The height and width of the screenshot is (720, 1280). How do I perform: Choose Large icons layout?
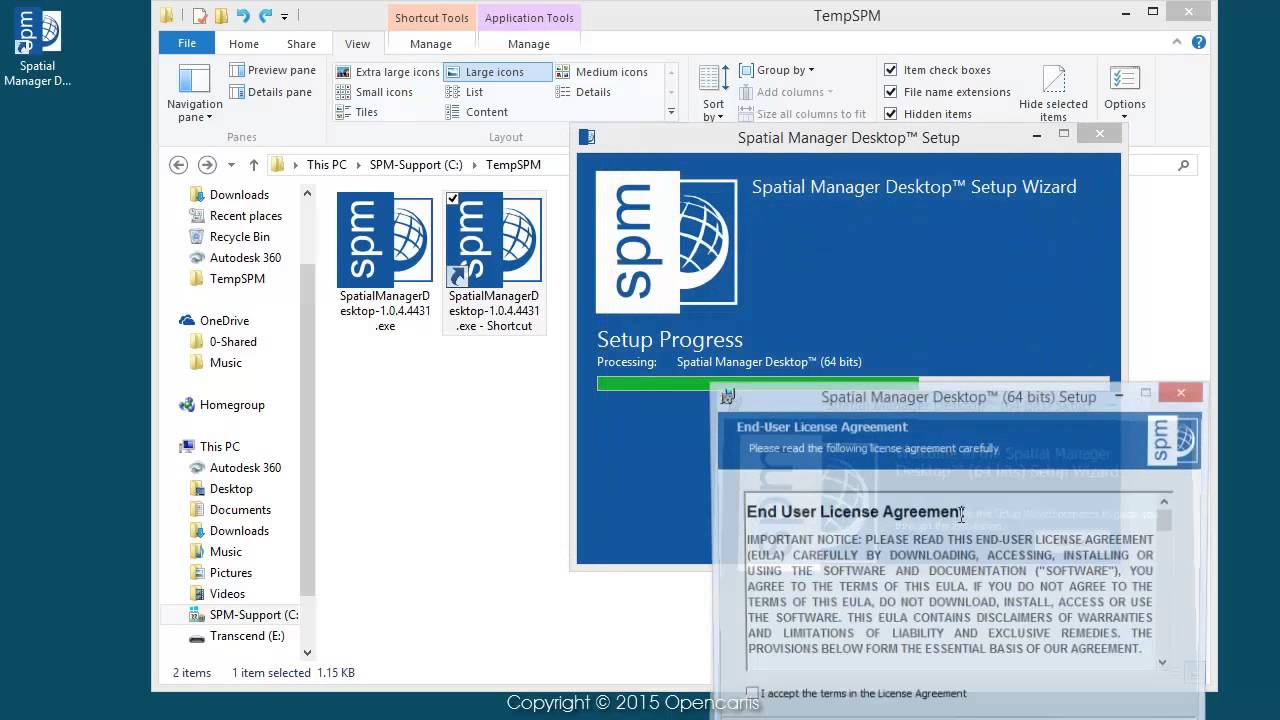[497, 72]
